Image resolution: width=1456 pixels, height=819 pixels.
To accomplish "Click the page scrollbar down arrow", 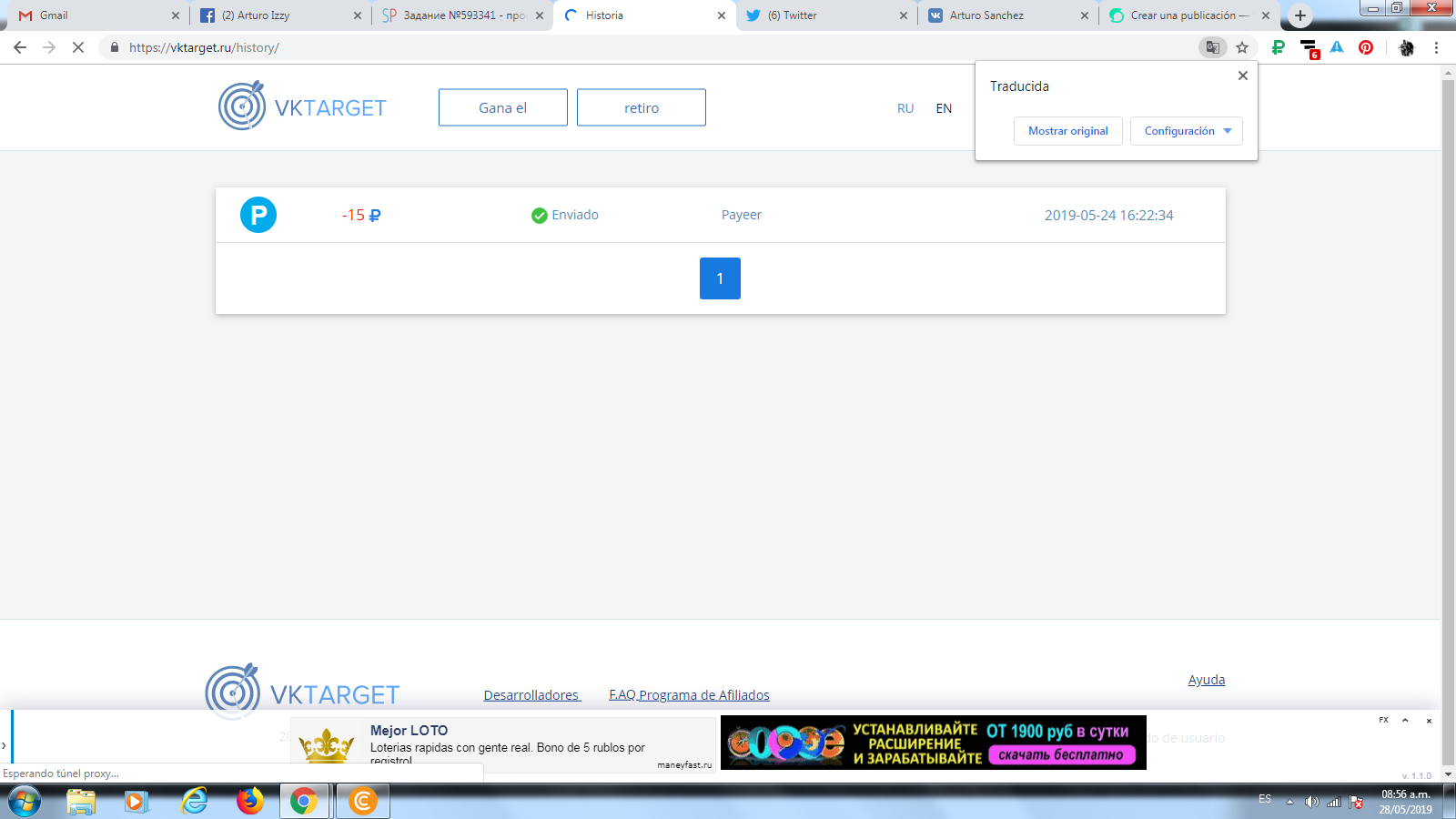I will 1448,774.
